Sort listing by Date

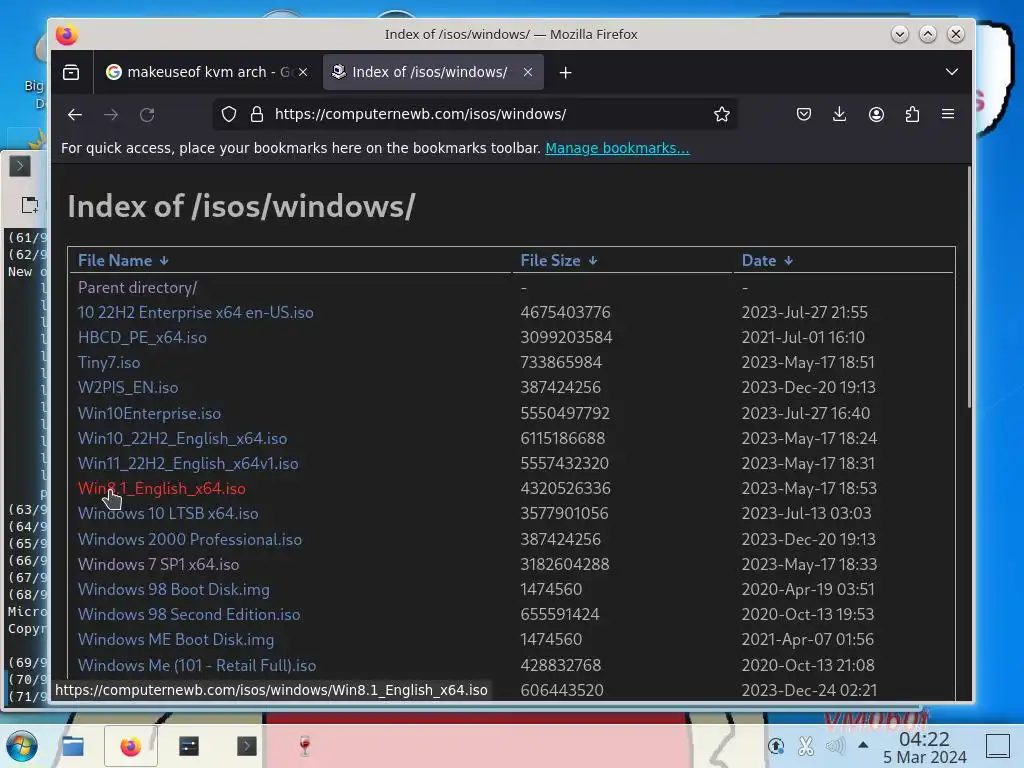767,261
